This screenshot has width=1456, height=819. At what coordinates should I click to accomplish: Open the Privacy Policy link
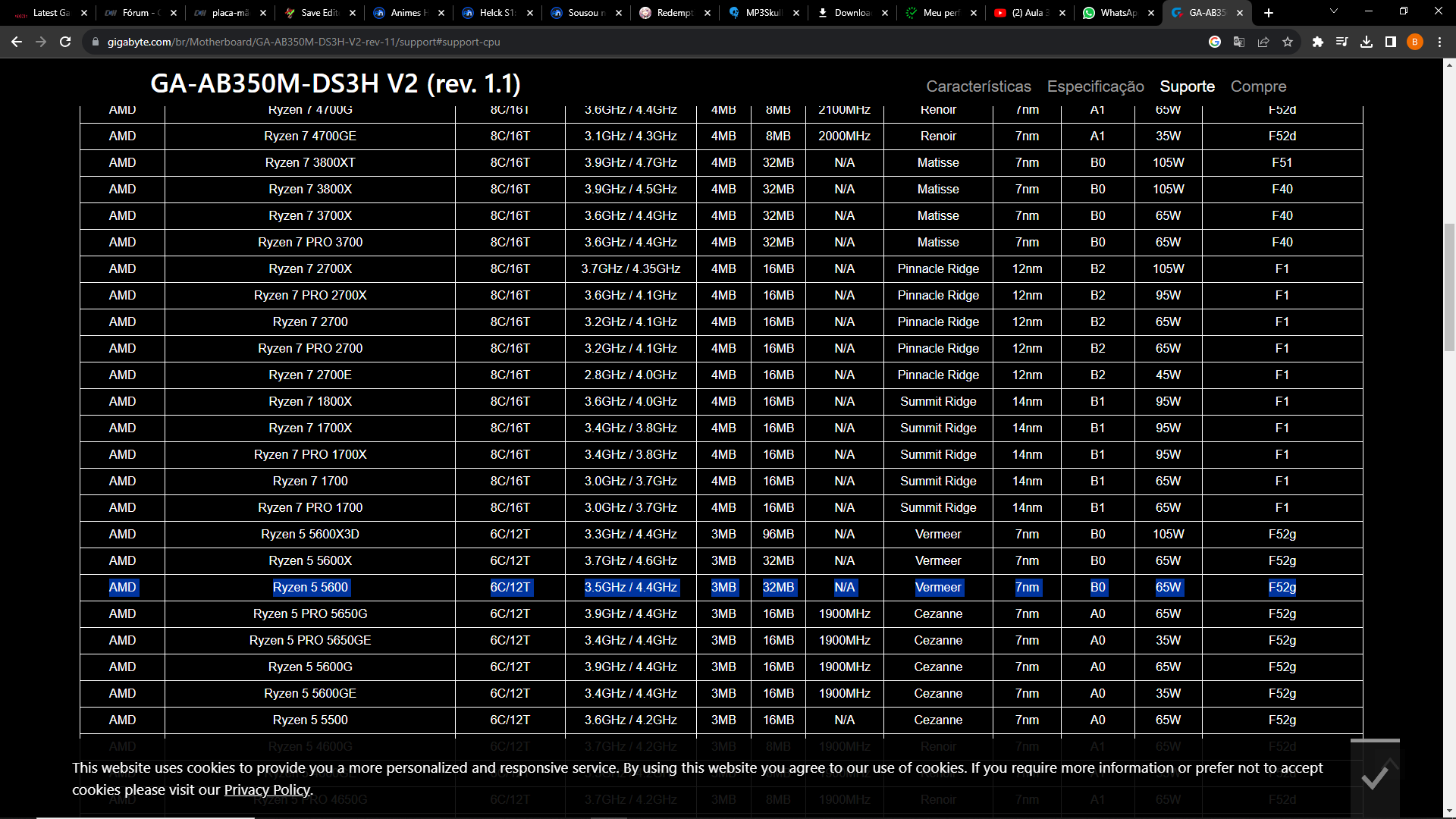267,789
